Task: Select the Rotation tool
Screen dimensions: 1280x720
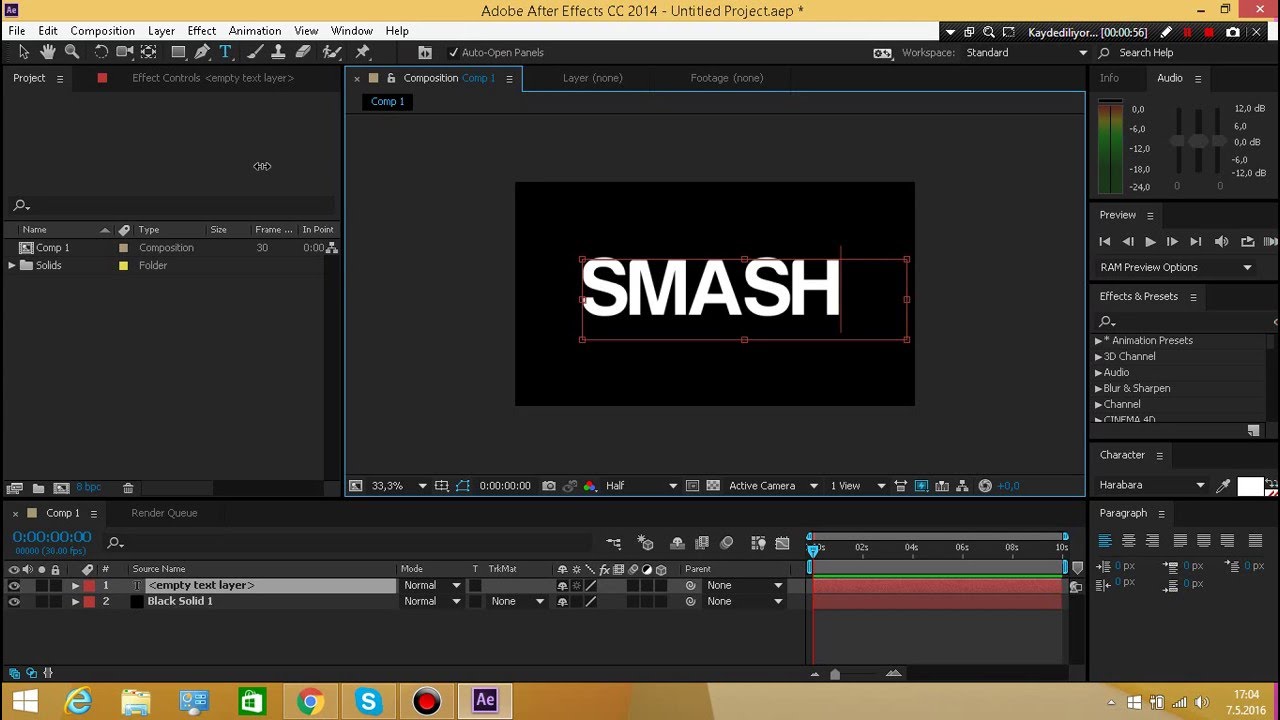Action: coord(101,52)
